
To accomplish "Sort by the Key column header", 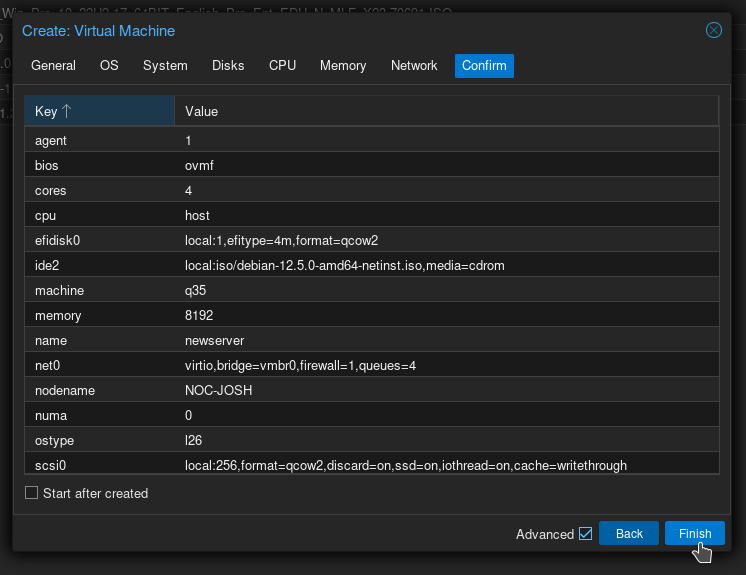I will coord(99,111).
